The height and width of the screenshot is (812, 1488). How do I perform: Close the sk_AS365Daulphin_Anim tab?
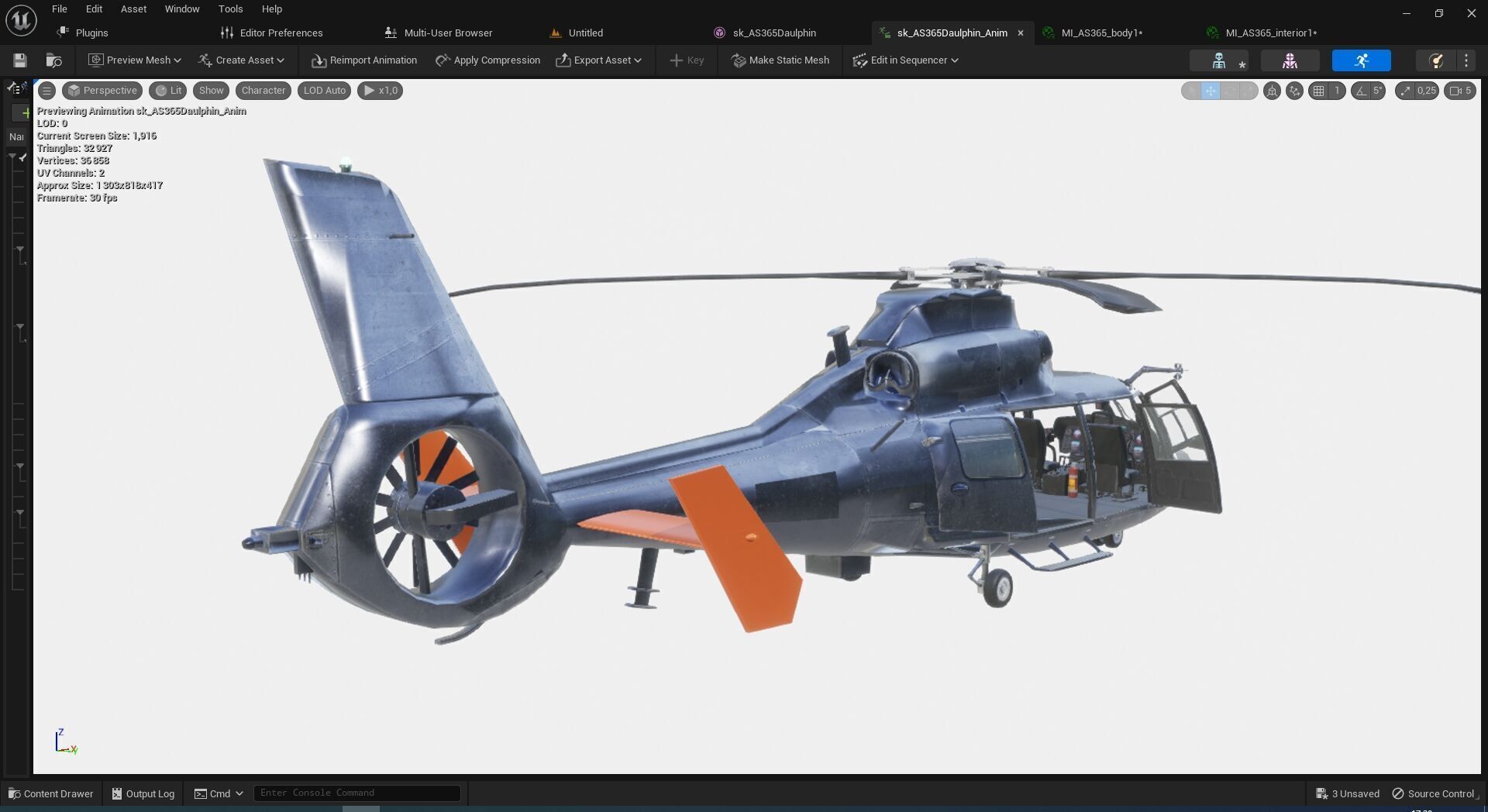[1021, 33]
